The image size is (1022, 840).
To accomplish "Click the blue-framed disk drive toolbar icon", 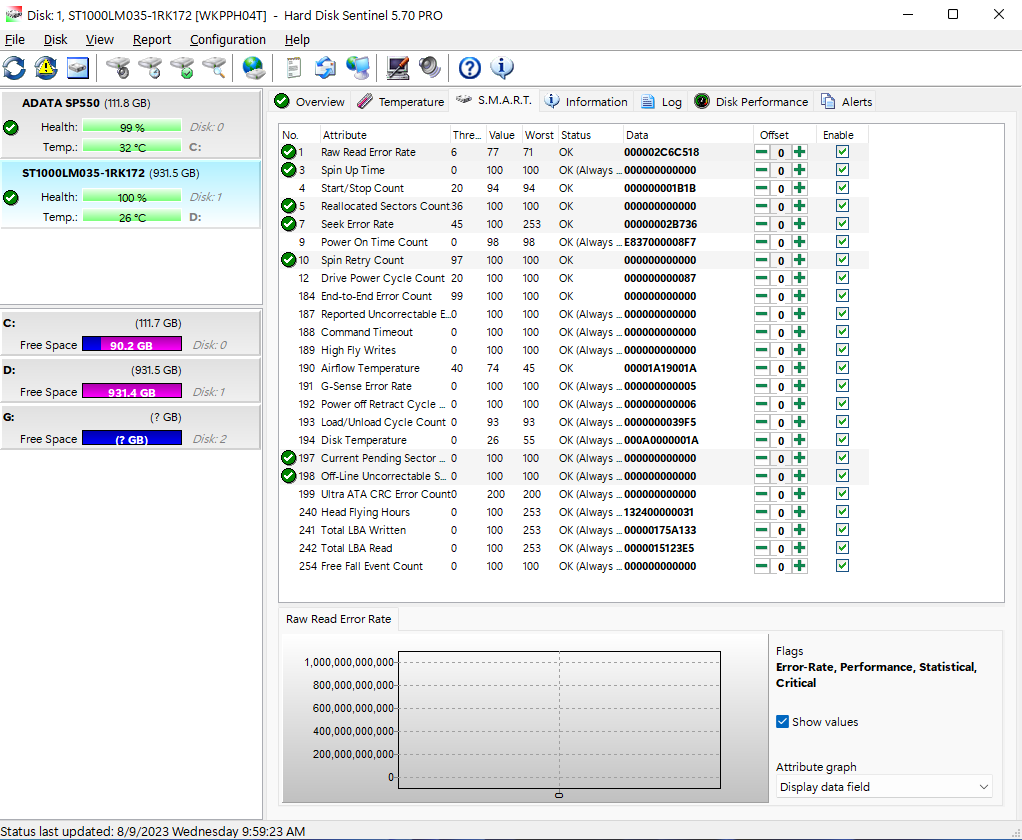I will [78, 68].
